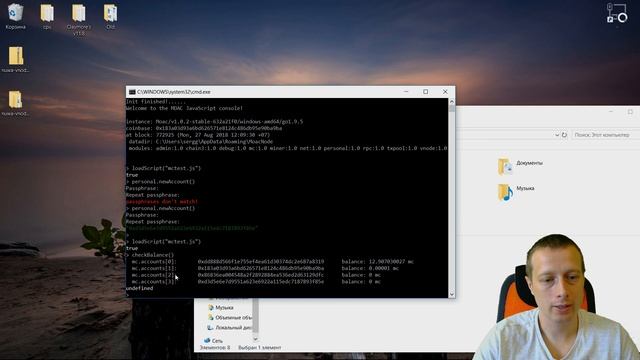Click the mc.accounts[1] label in console

(154, 268)
